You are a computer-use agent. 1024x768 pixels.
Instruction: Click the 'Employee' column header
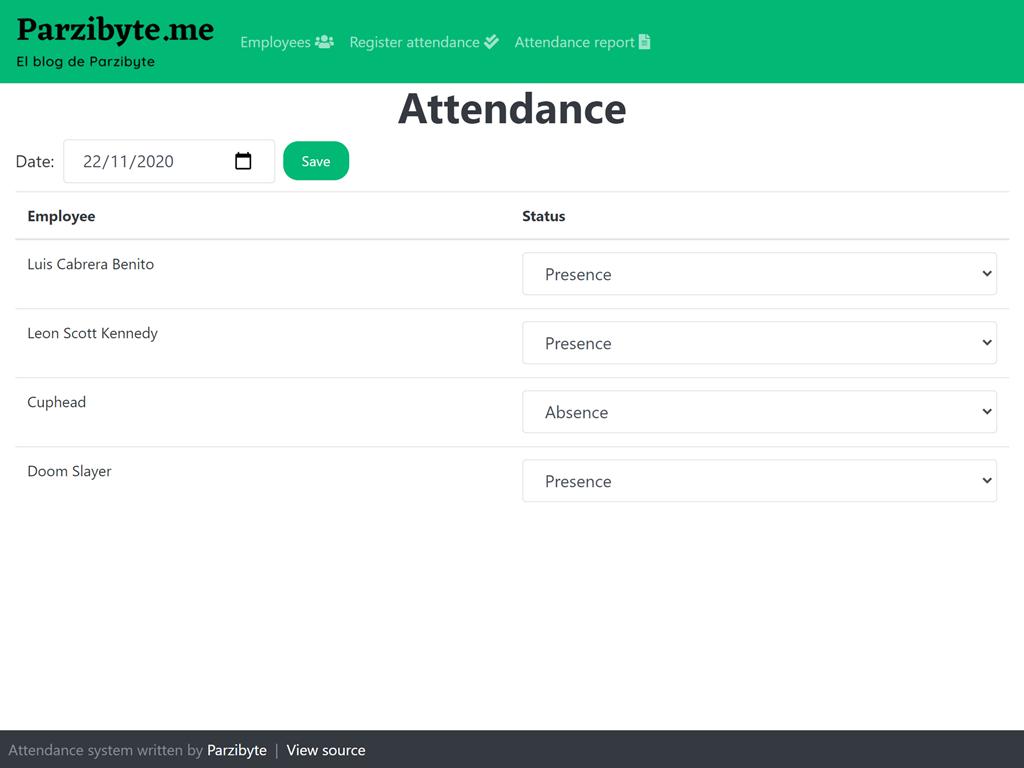tap(61, 216)
